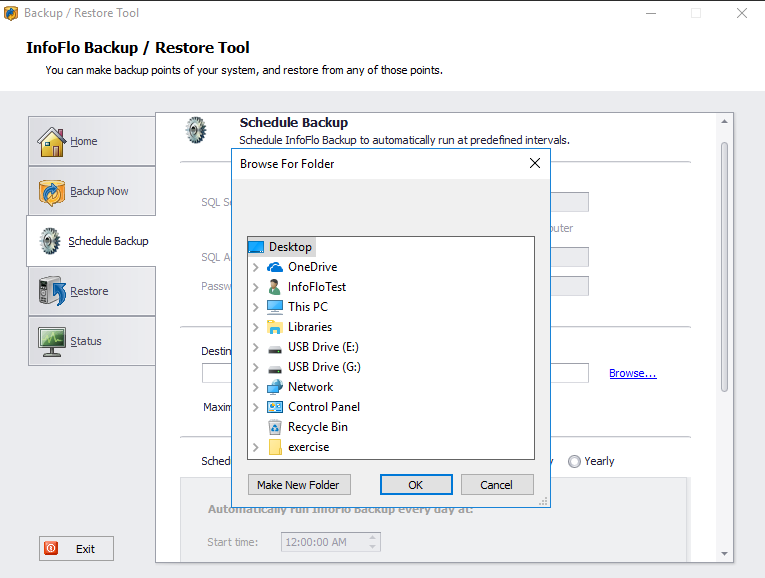This screenshot has height=578, width=765.
Task: Select the Recycle Bin icon
Action: (x=275, y=427)
